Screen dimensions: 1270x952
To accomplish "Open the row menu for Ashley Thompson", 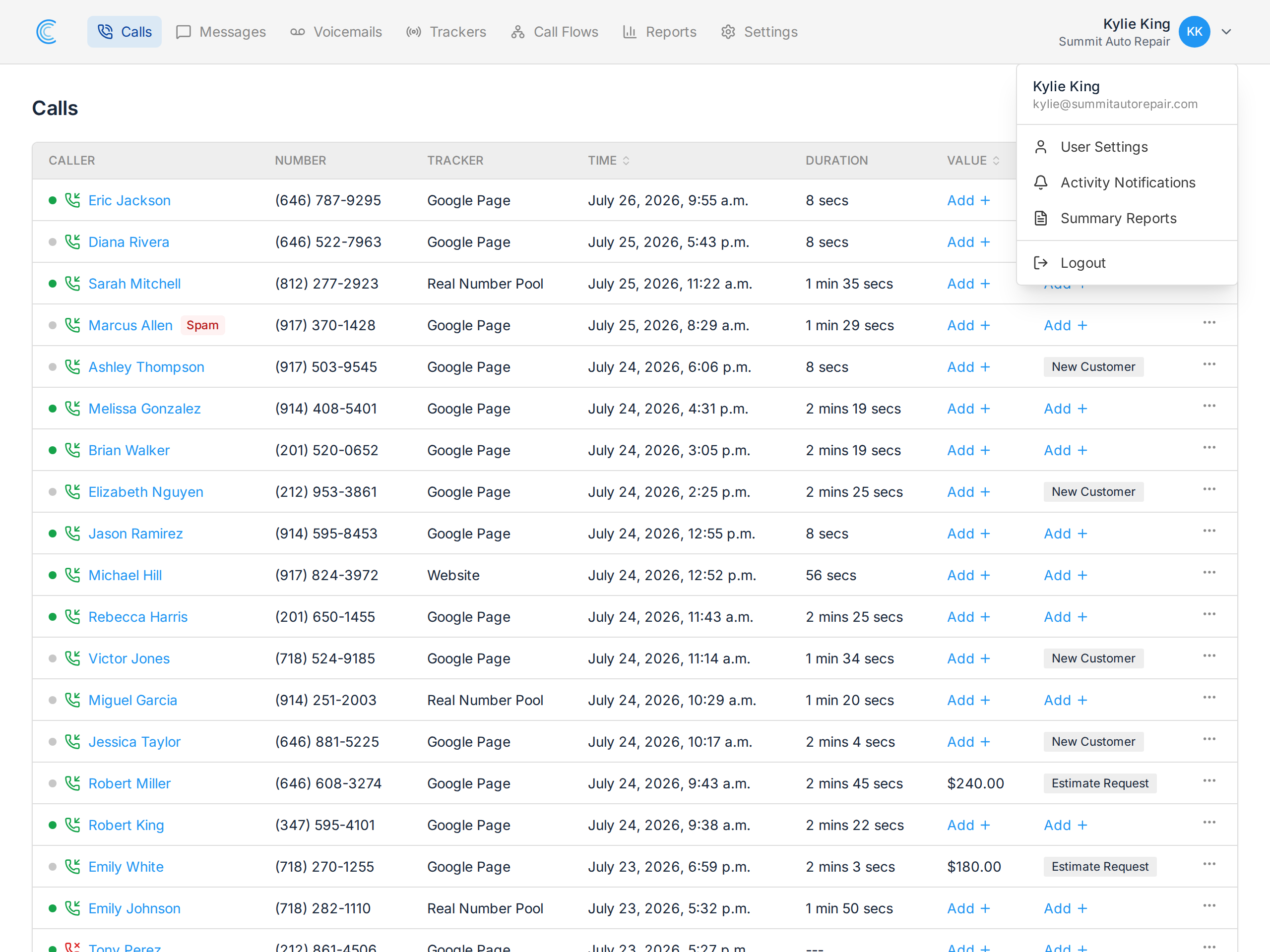I will (1209, 364).
